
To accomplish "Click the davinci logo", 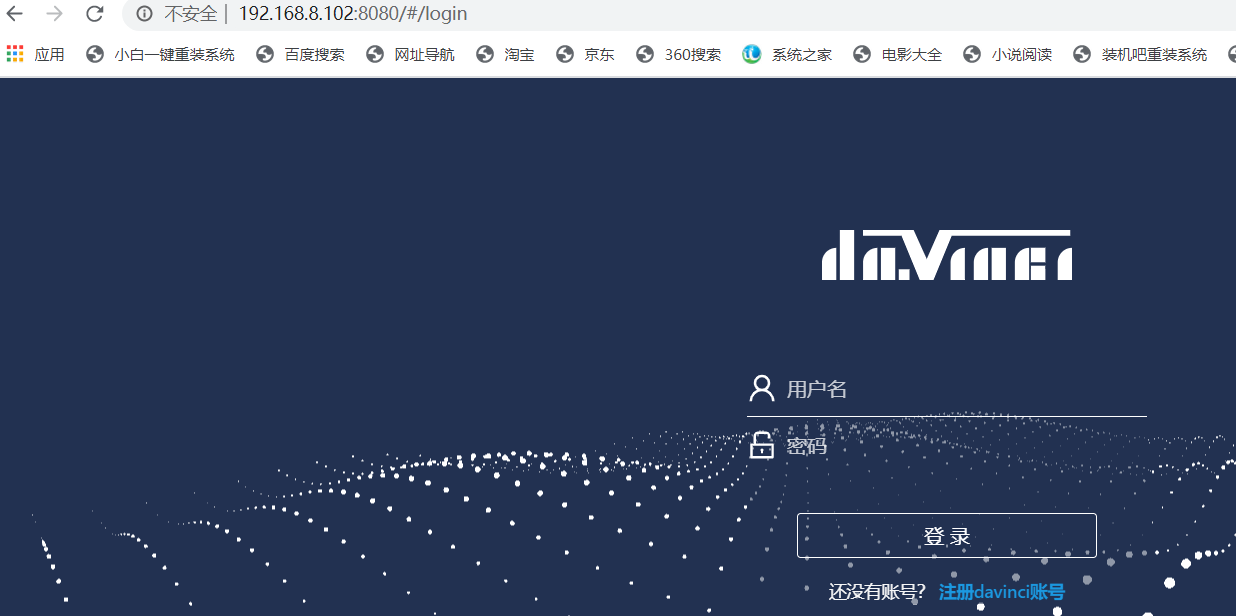I will tap(947, 255).
